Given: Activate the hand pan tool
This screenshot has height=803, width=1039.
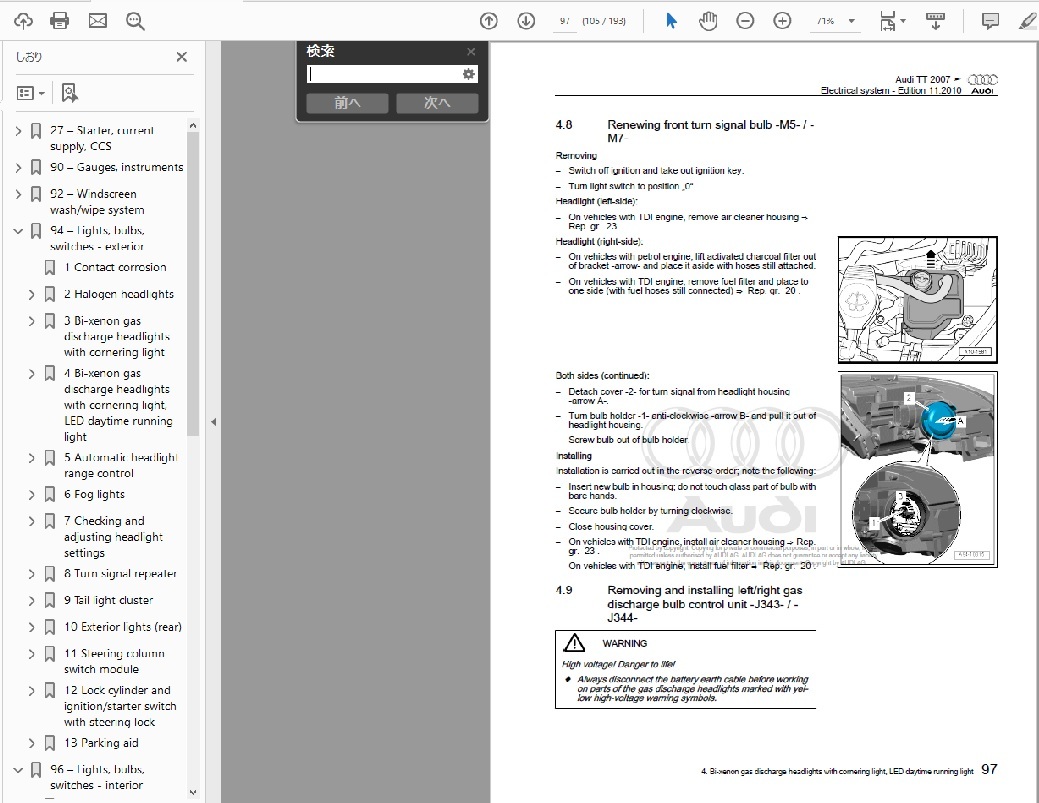Looking at the screenshot, I should coord(708,20).
